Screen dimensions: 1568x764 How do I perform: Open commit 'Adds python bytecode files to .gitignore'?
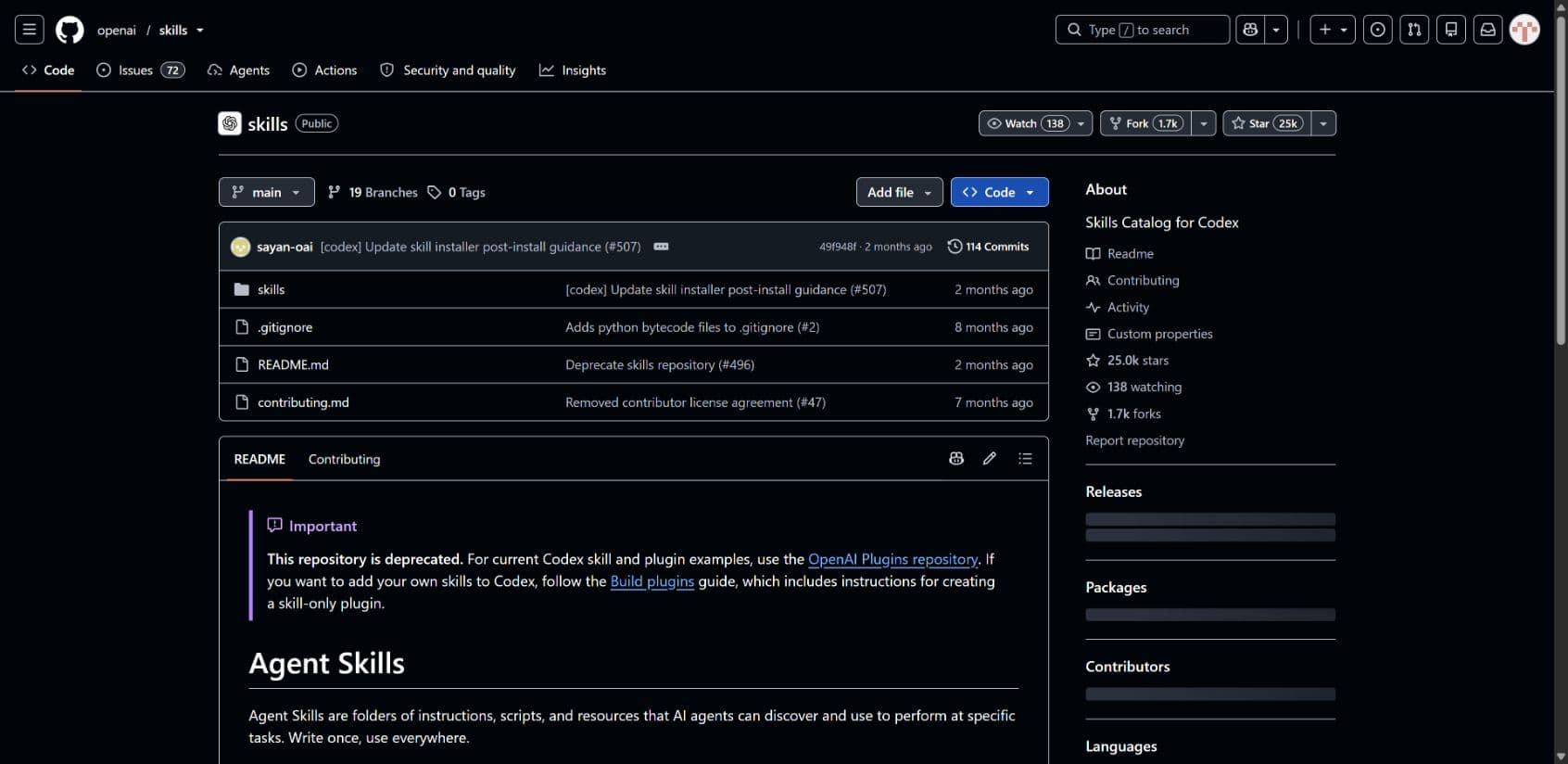(692, 327)
